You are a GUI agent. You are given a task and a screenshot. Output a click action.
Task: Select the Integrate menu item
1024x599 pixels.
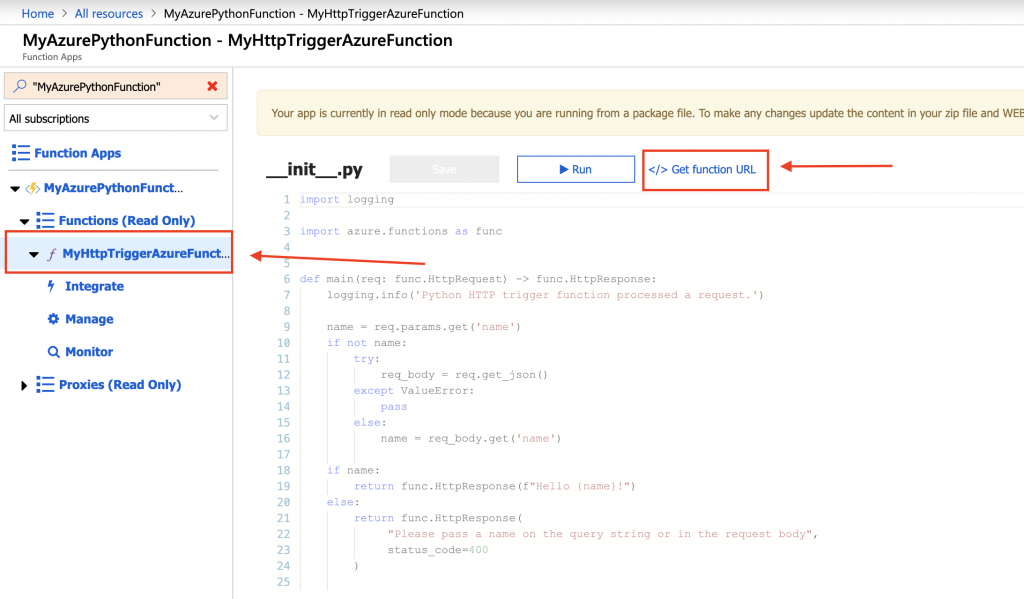[94, 286]
